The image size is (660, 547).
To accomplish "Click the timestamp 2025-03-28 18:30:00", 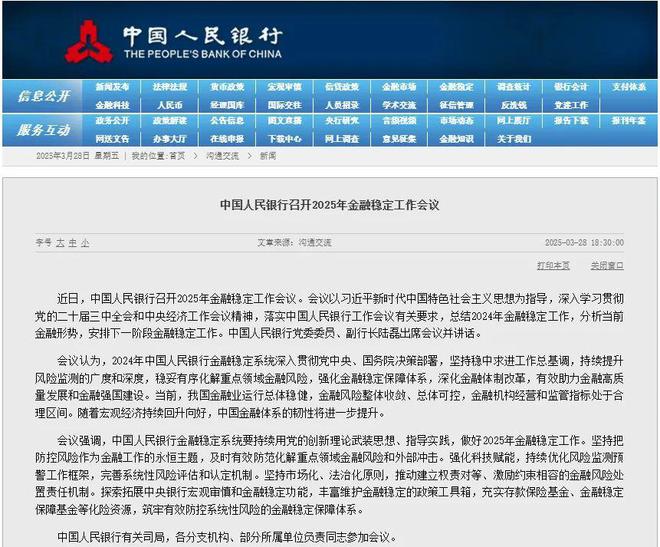I will coord(584,243).
